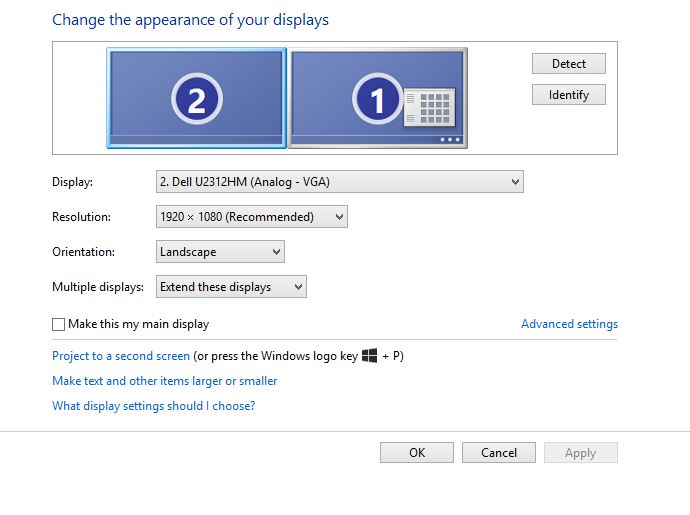
Task: Click the circled number 1 on the right monitor
Action: pos(377,98)
